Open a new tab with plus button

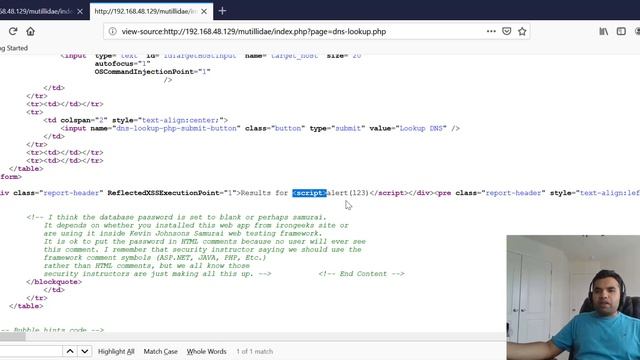pos(222,11)
